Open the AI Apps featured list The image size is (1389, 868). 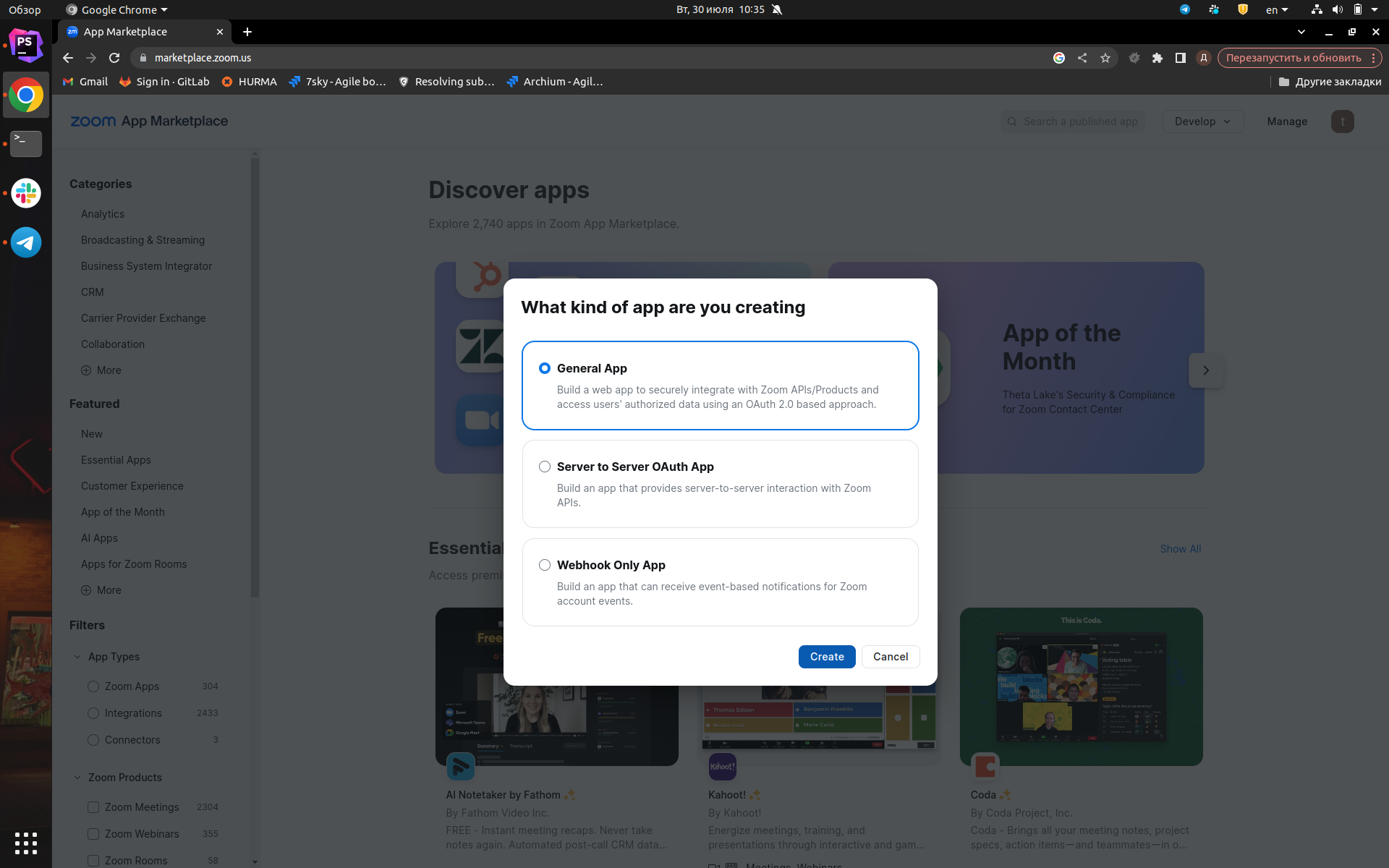(99, 538)
